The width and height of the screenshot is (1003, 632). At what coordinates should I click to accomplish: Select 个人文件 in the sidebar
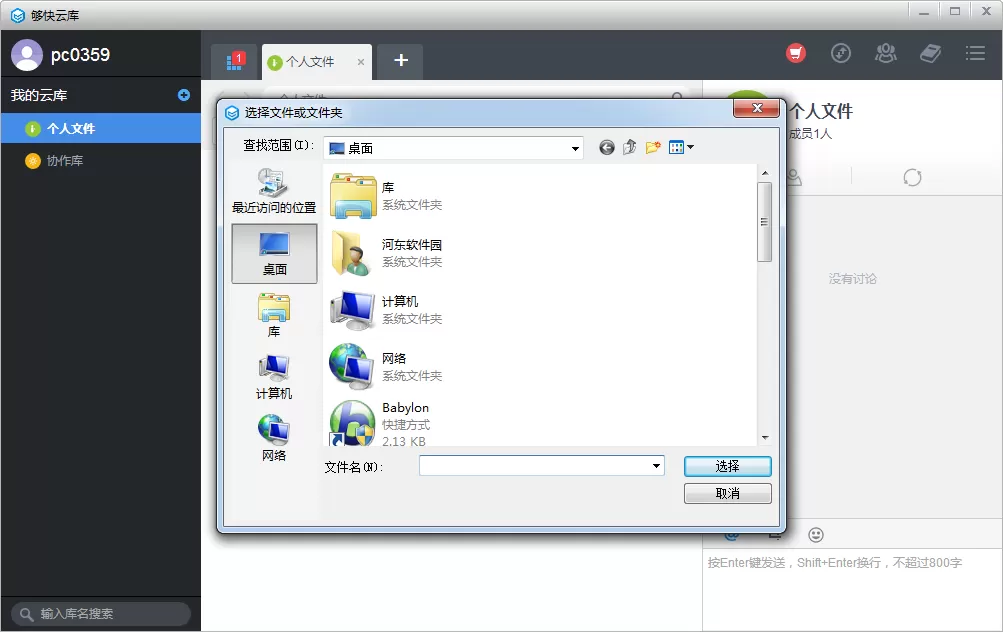100,128
